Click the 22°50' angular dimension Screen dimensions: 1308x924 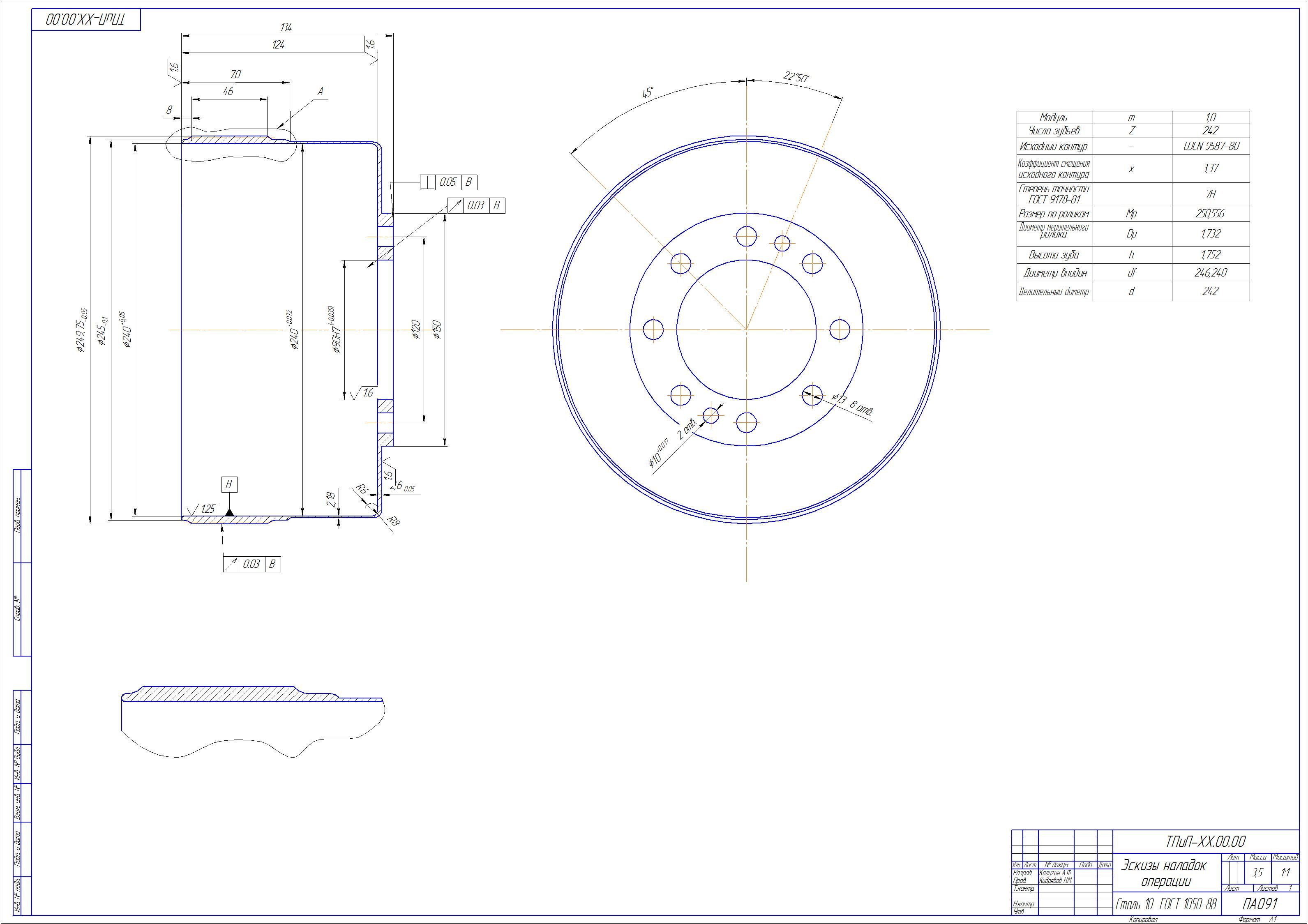pos(796,78)
